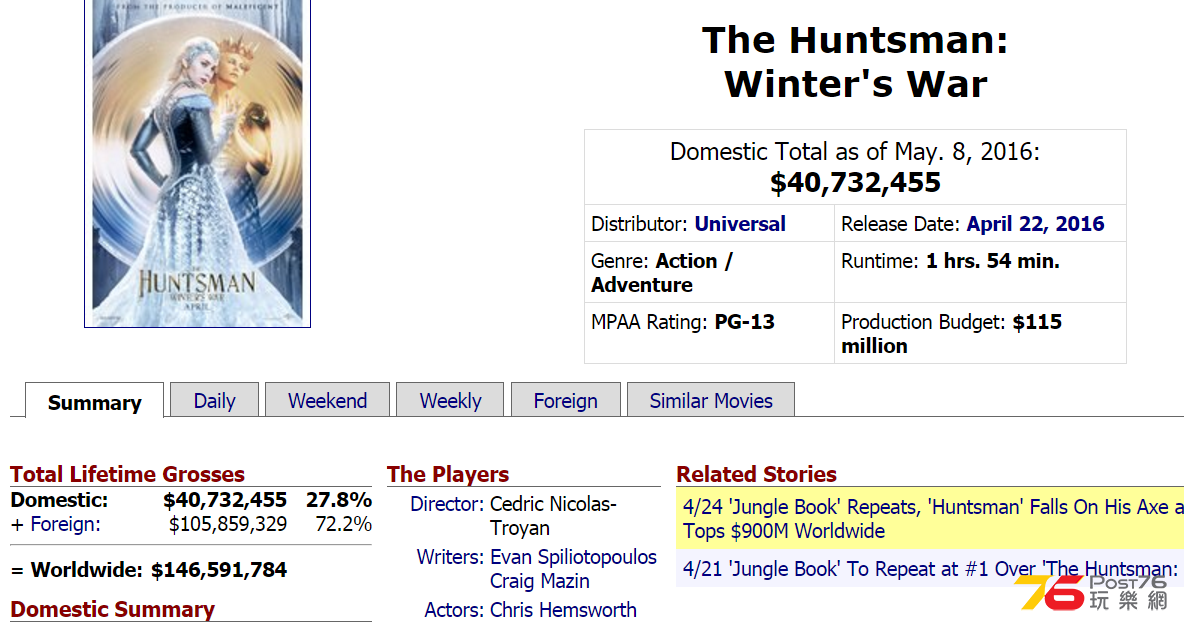Image resolution: width=1184 pixels, height=623 pixels.
Task: Open the Writers label link
Action: [450, 557]
